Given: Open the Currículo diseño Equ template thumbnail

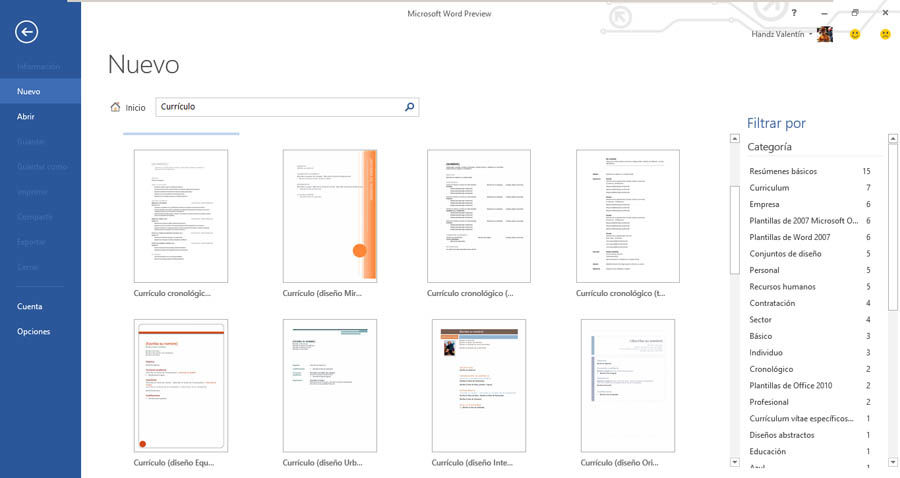Looking at the screenshot, I should [x=180, y=386].
